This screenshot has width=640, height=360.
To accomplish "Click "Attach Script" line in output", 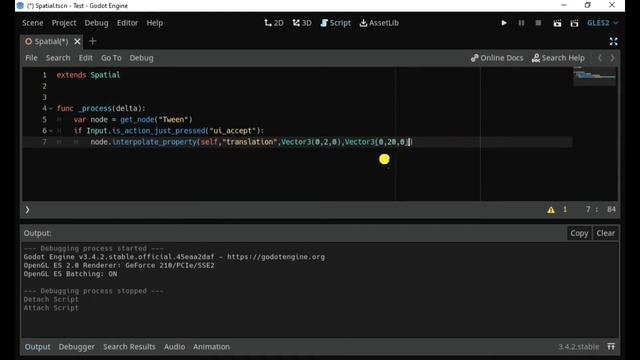I will (x=51, y=308).
